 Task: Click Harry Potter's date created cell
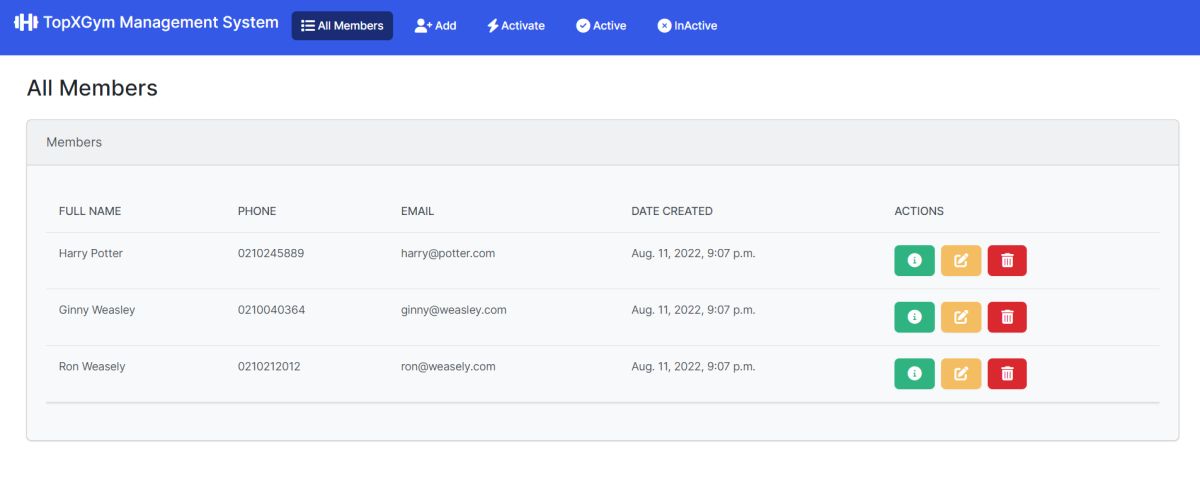click(x=693, y=253)
